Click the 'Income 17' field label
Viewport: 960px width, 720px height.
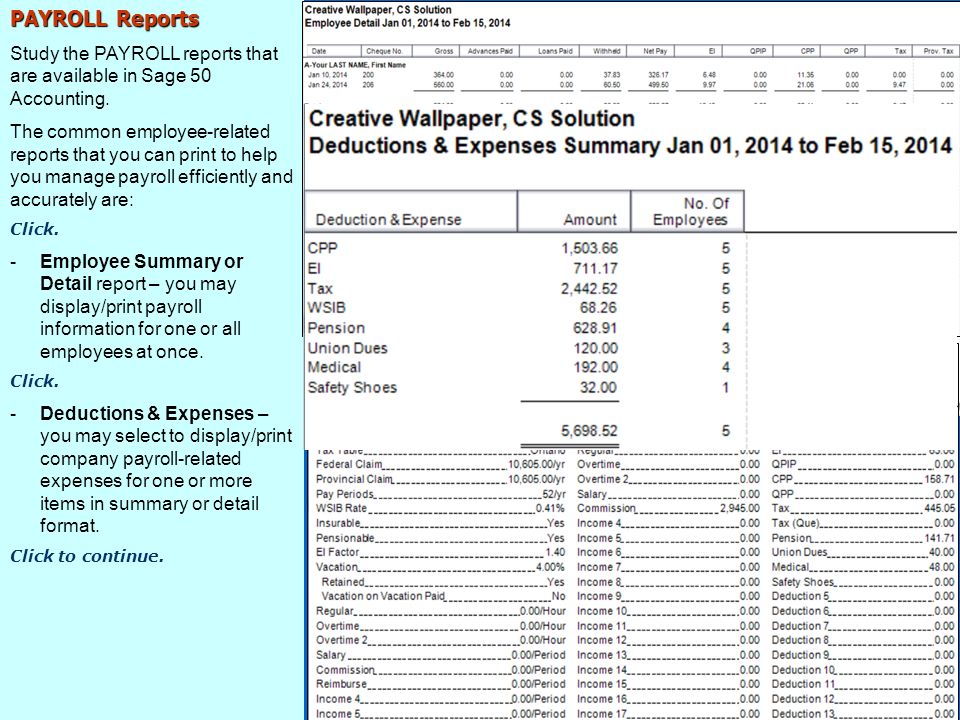coord(602,714)
